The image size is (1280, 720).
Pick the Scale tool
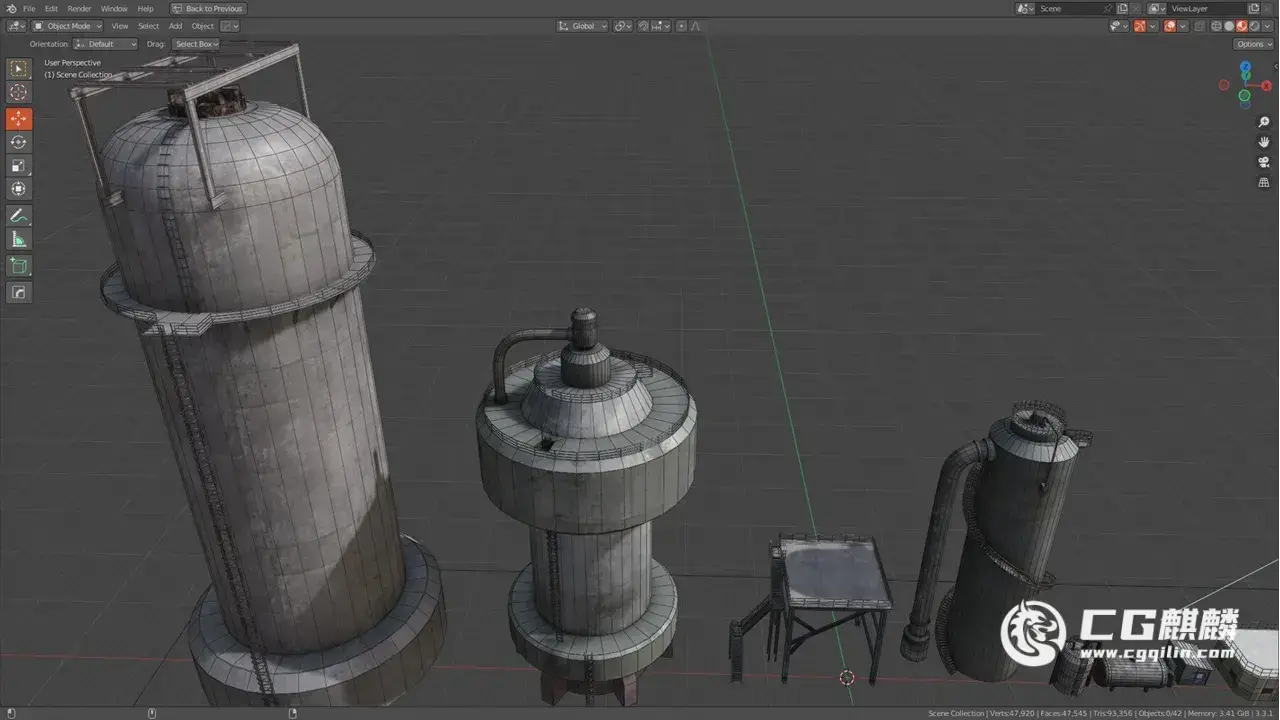[19, 166]
